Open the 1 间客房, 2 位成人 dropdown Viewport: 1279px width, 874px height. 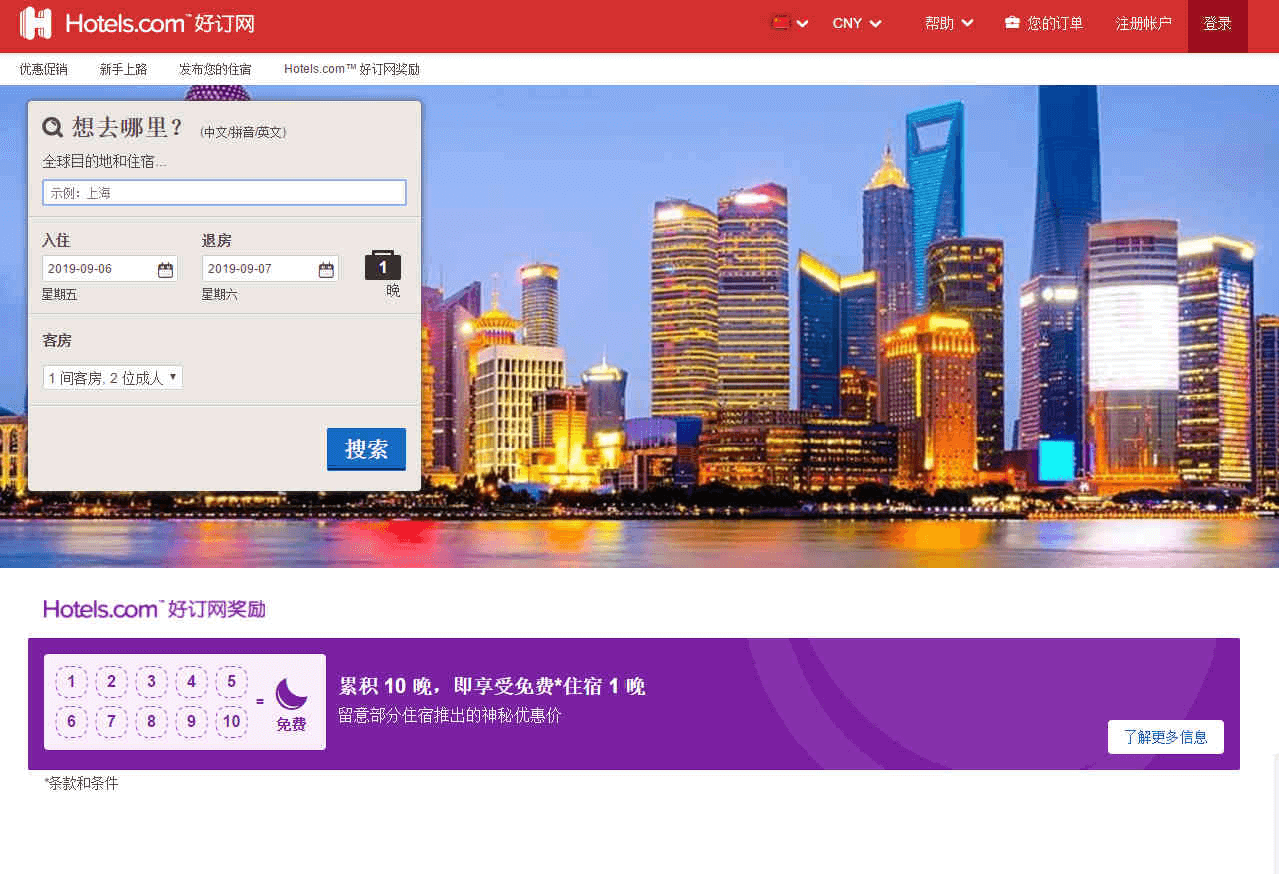pos(113,378)
